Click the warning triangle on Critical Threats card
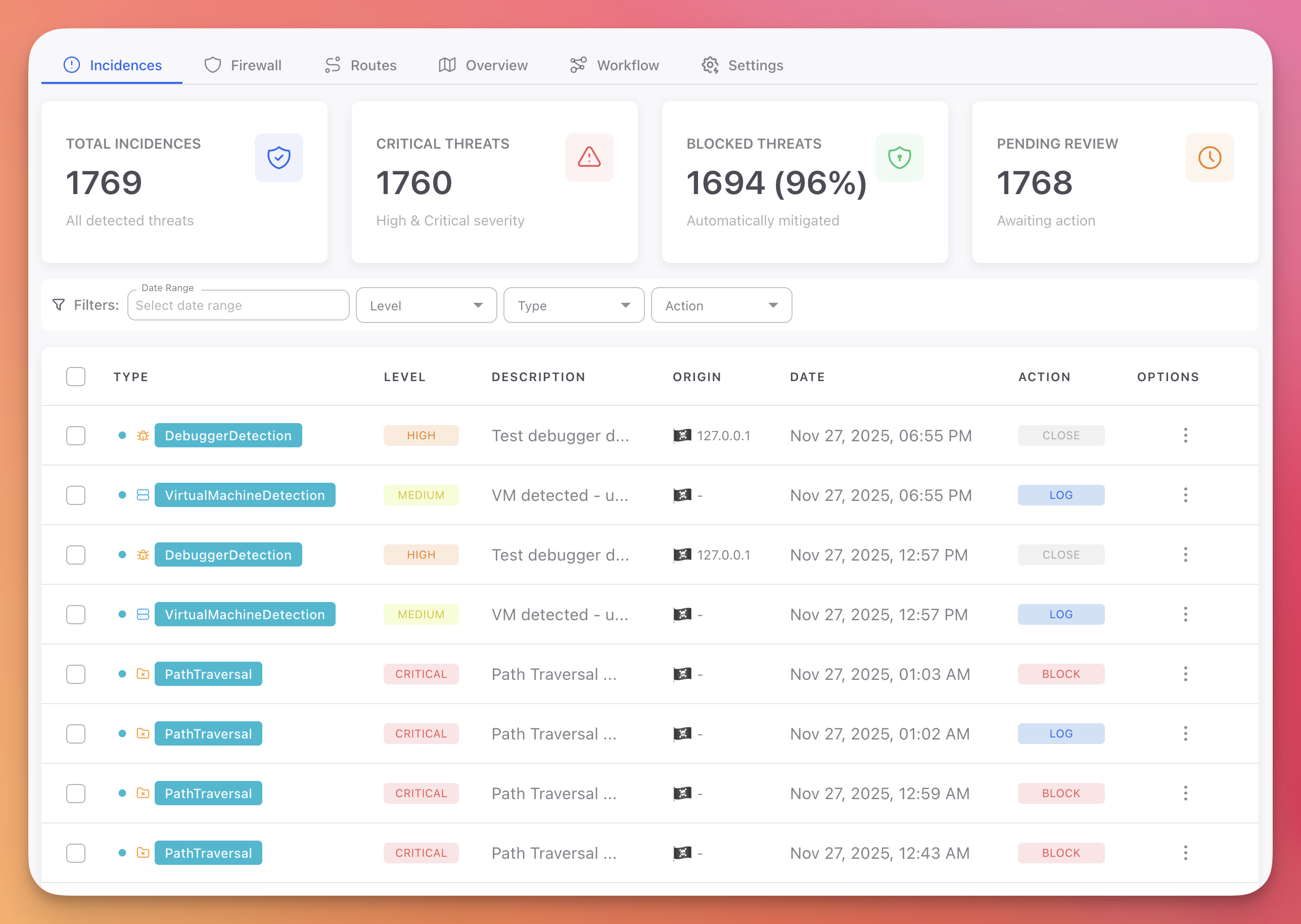Image resolution: width=1301 pixels, height=924 pixels. coord(589,158)
